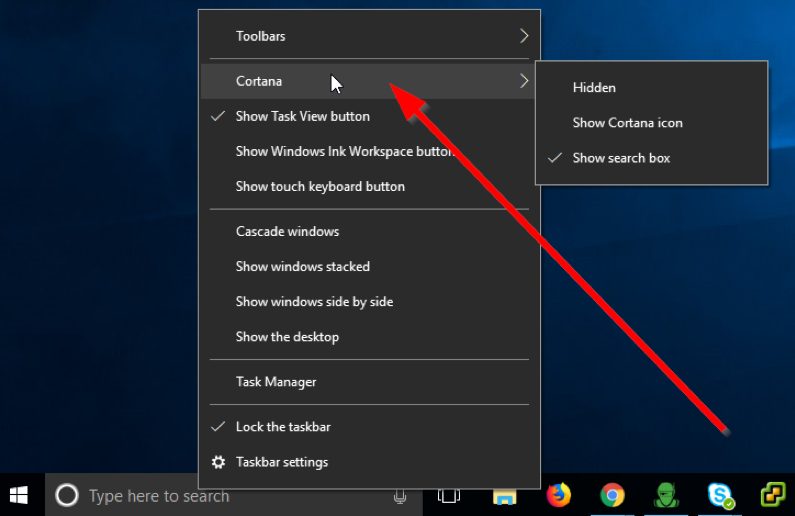Select Hidden in the Cortana submenu
Viewport: 795px width, 516px height.
652,87
